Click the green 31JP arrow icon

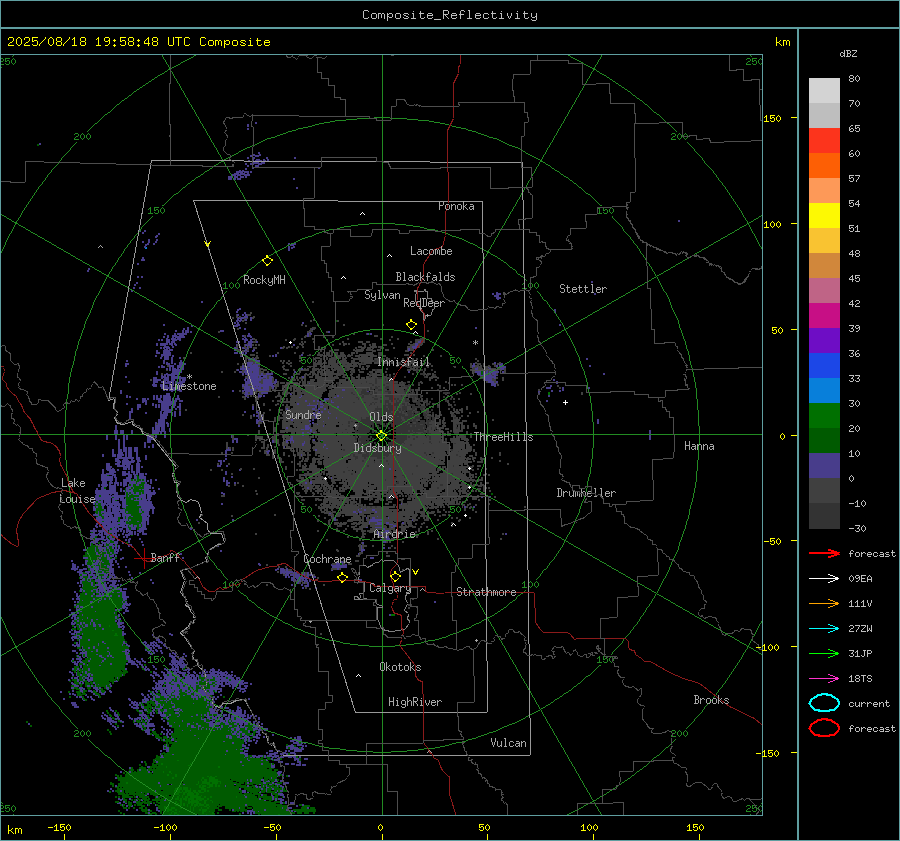(824, 653)
